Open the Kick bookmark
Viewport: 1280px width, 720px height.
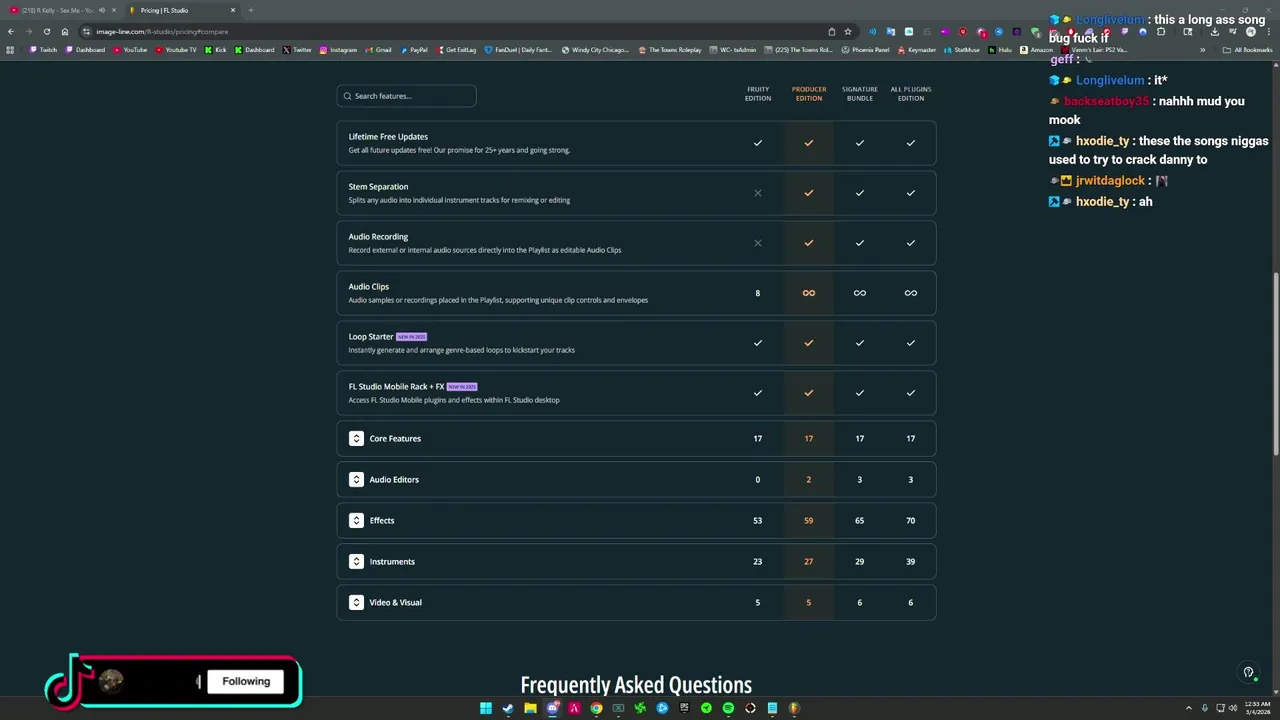(x=216, y=49)
